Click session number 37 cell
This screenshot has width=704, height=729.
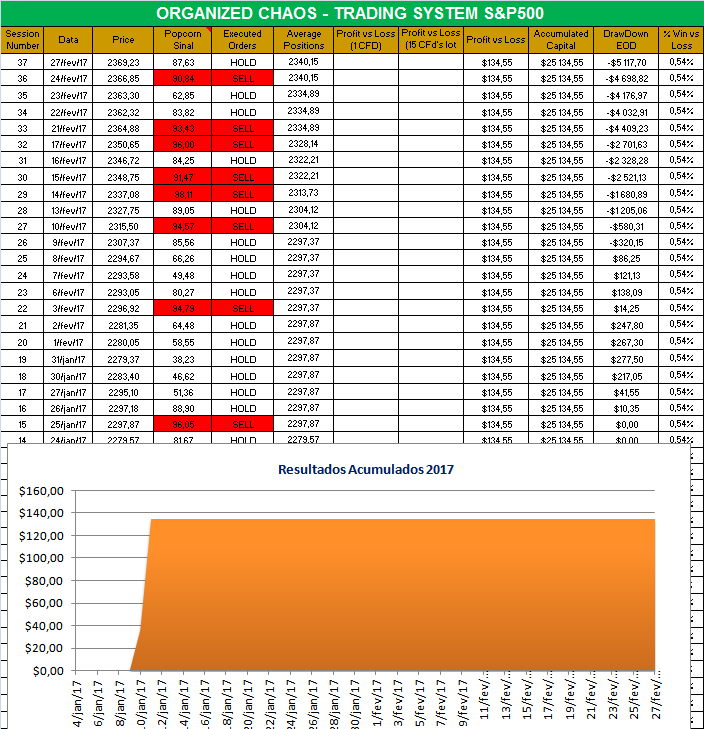[x=22, y=62]
